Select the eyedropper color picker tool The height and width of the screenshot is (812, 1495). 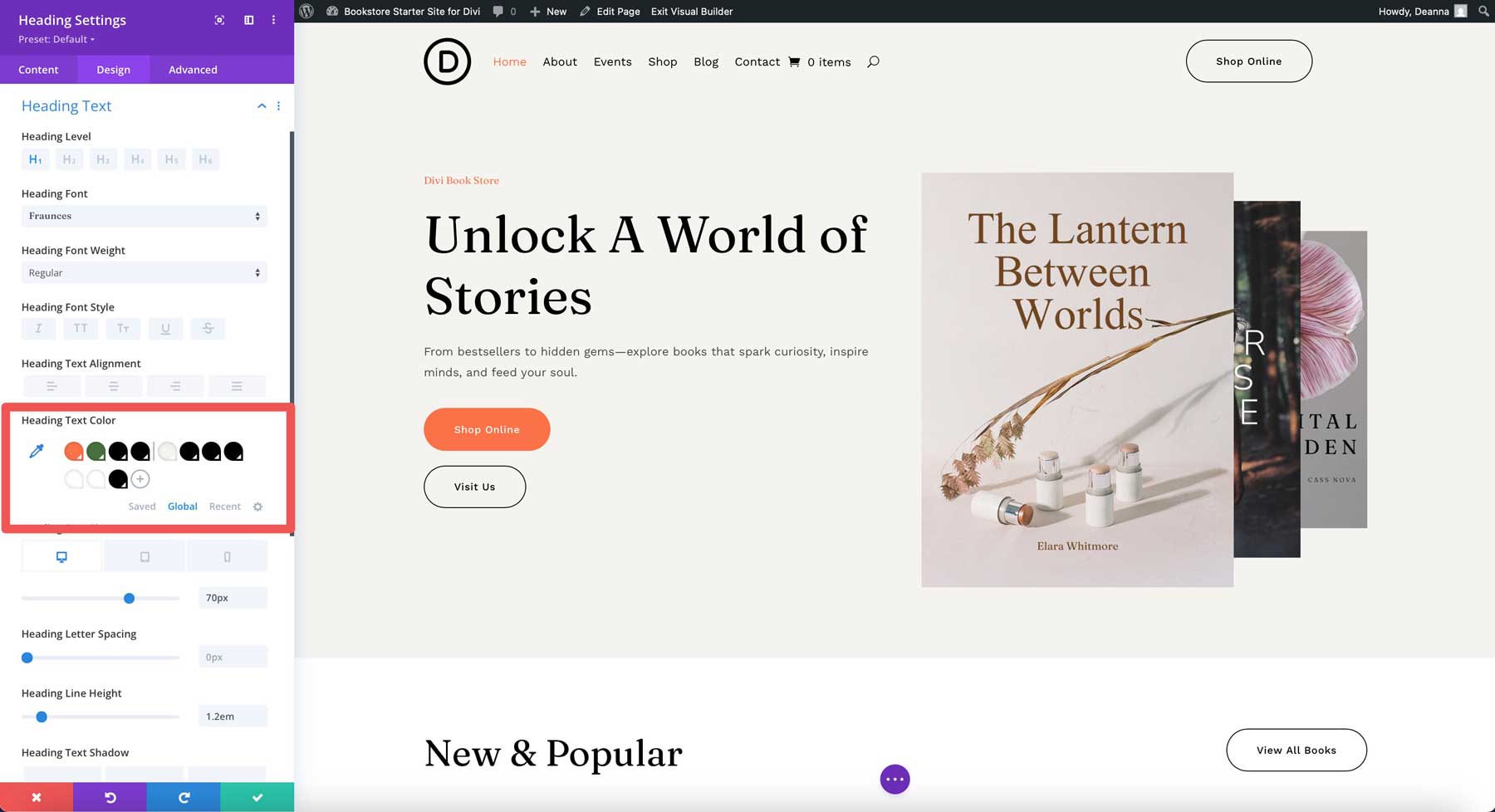click(36, 451)
